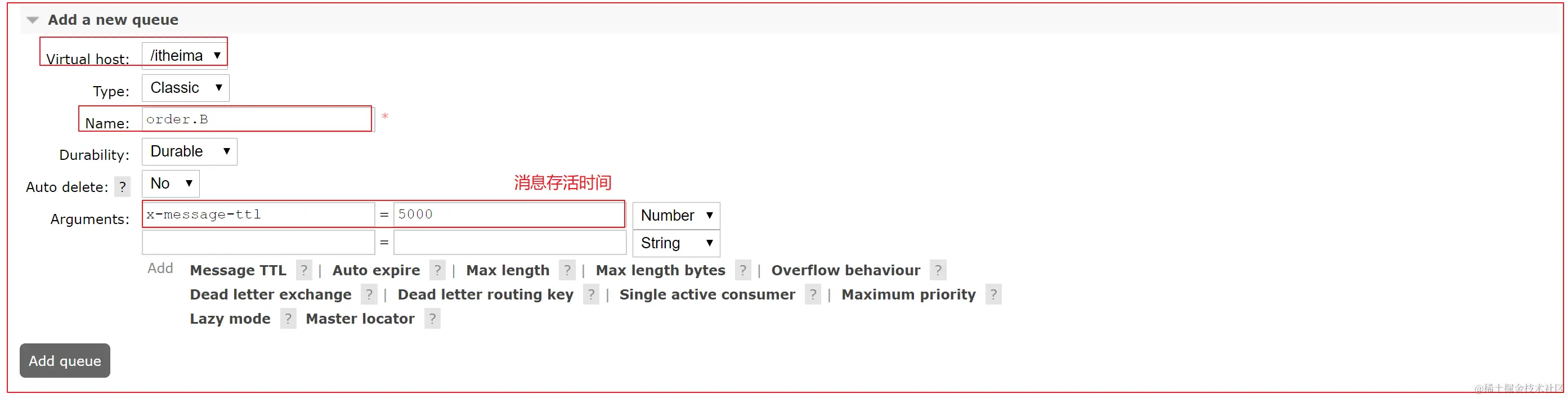Open the Number argument type dropdown
The height and width of the screenshot is (398, 1568).
click(x=677, y=216)
